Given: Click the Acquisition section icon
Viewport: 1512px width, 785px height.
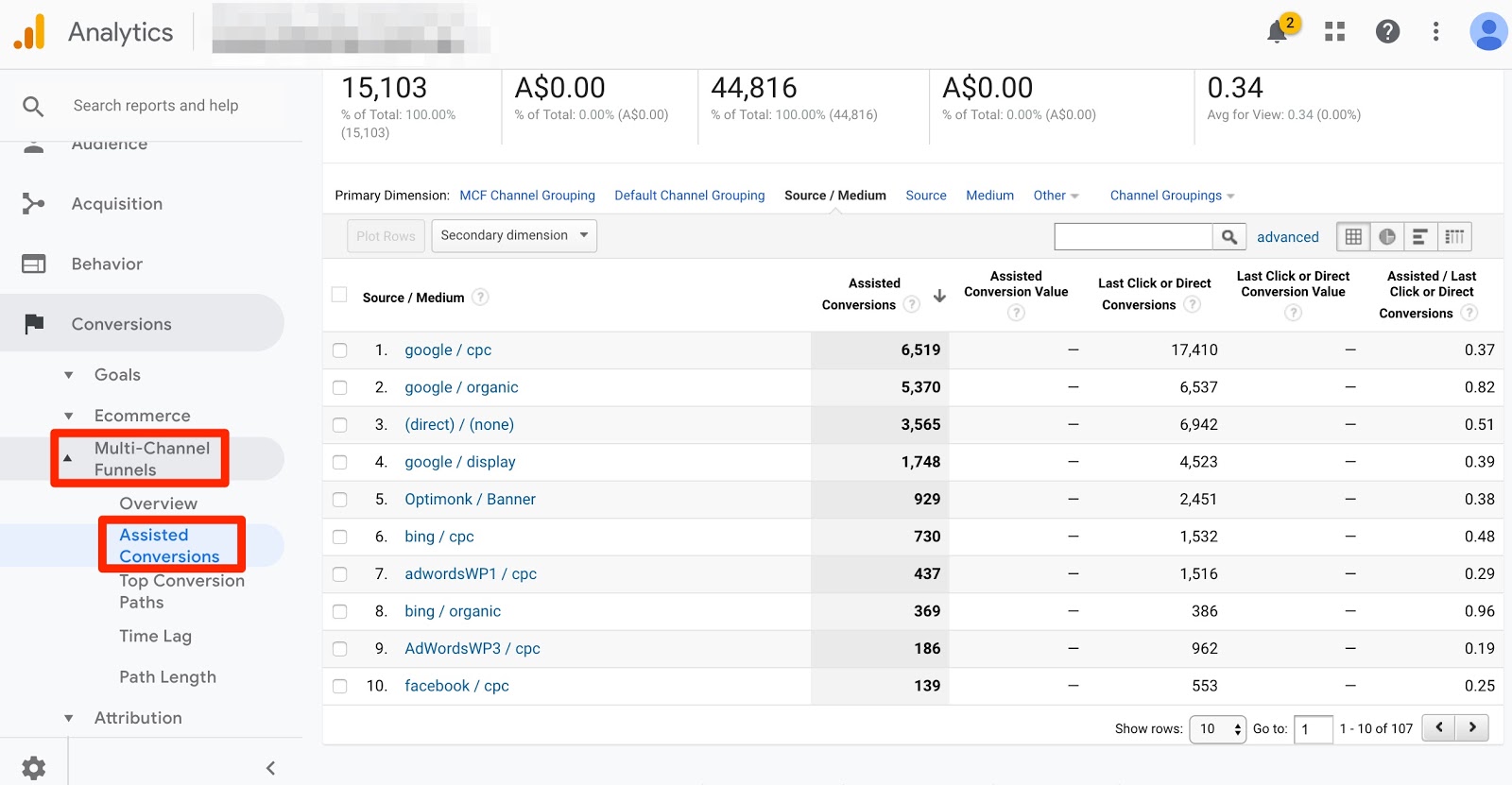Looking at the screenshot, I should point(33,204).
